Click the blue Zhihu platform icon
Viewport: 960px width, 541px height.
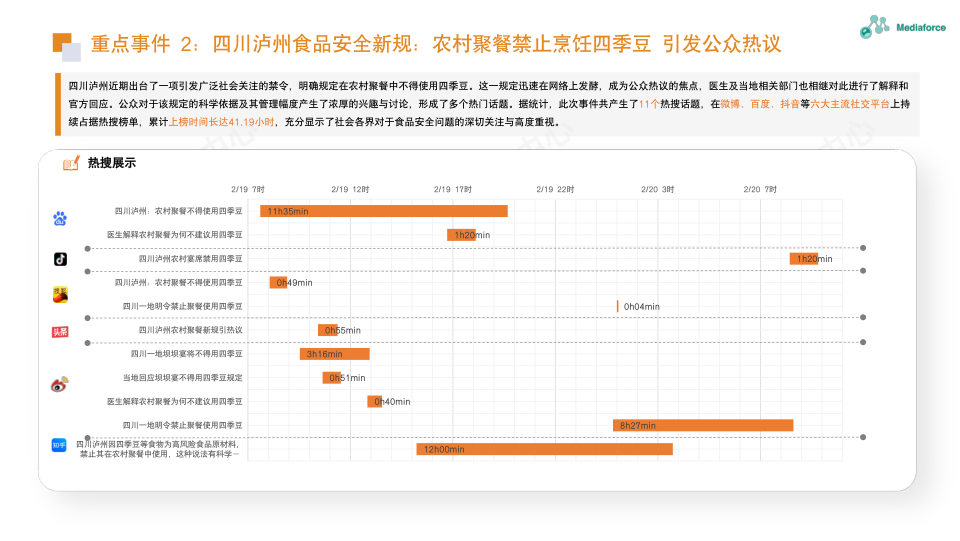(x=59, y=445)
